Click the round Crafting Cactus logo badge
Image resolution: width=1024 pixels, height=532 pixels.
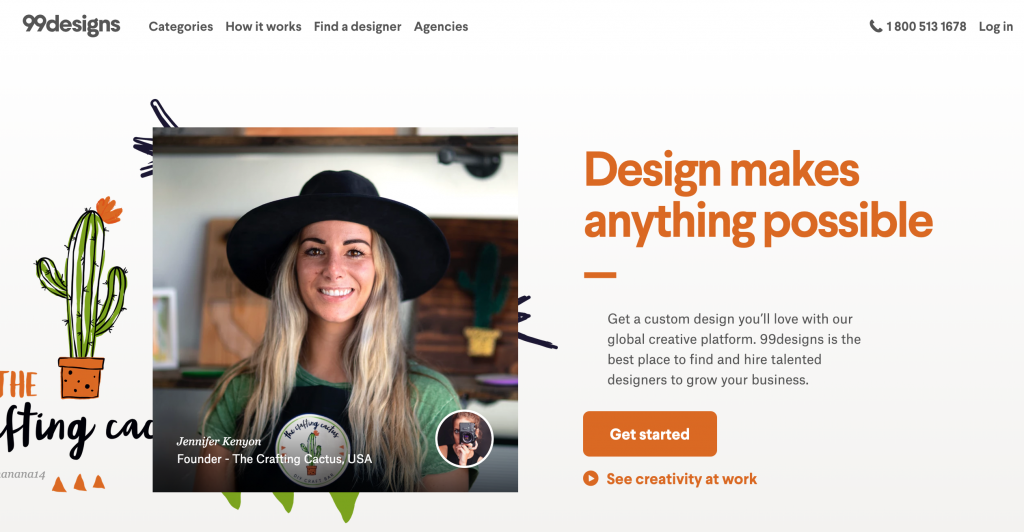pyautogui.click(x=312, y=449)
